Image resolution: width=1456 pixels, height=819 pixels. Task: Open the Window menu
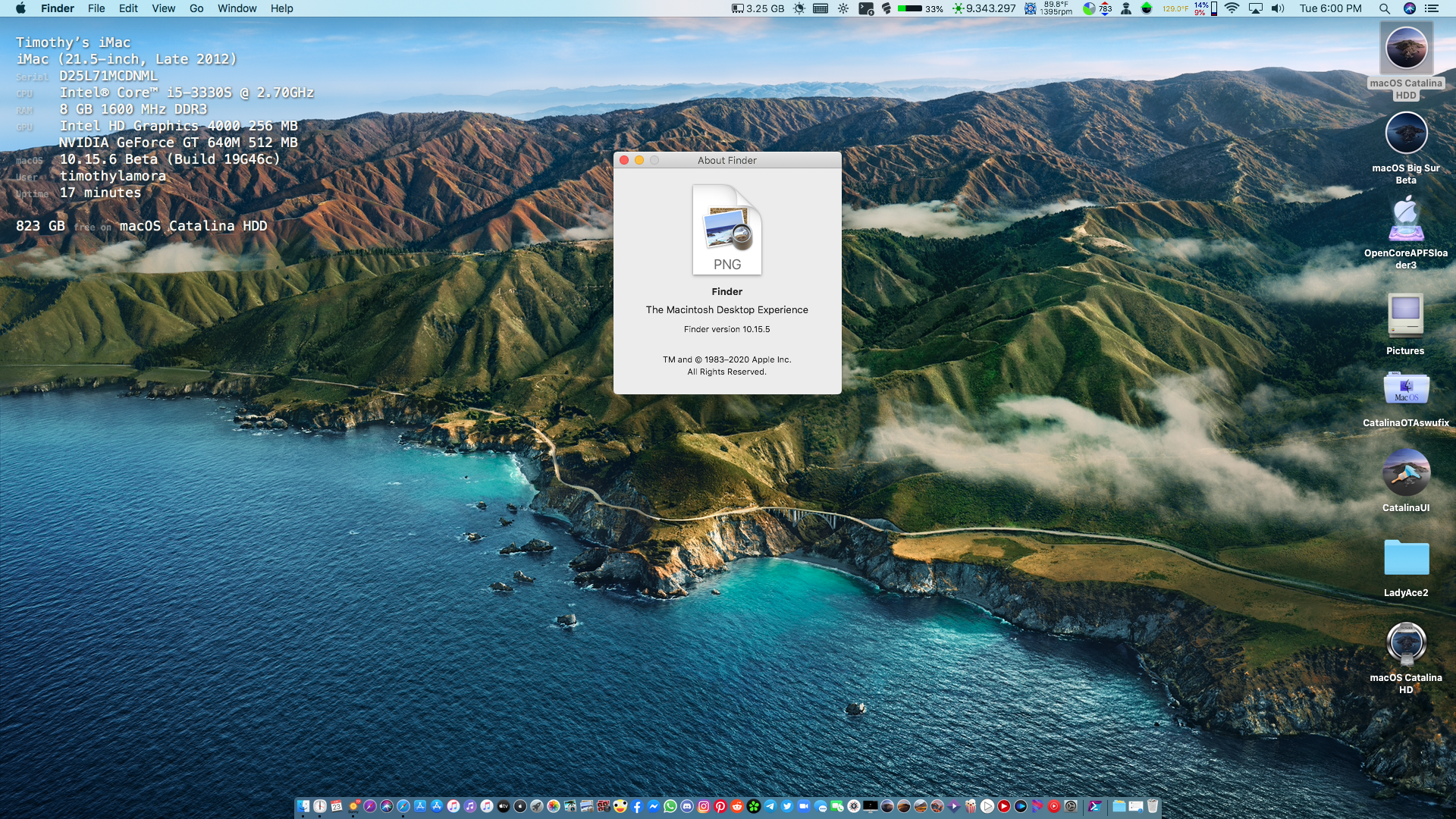[x=237, y=8]
